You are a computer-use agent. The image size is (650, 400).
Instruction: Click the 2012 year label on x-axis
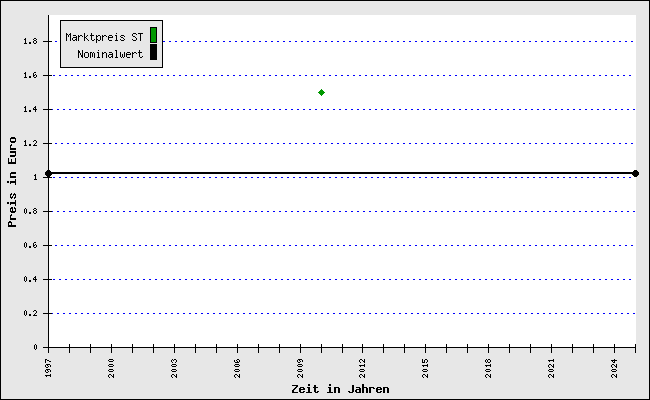[362, 366]
